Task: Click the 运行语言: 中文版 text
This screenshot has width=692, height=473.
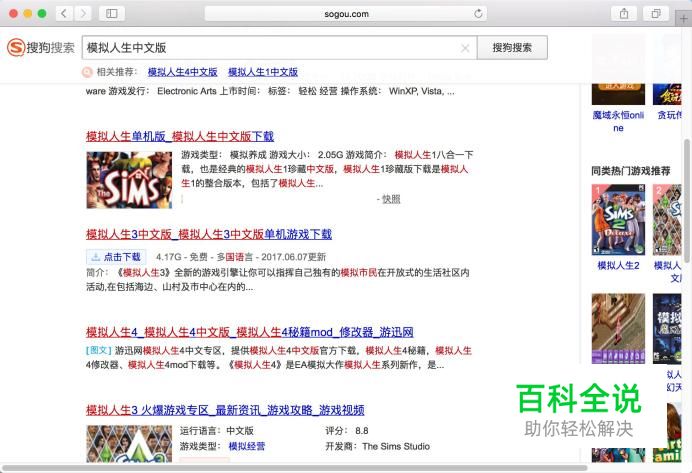Action: [217, 431]
